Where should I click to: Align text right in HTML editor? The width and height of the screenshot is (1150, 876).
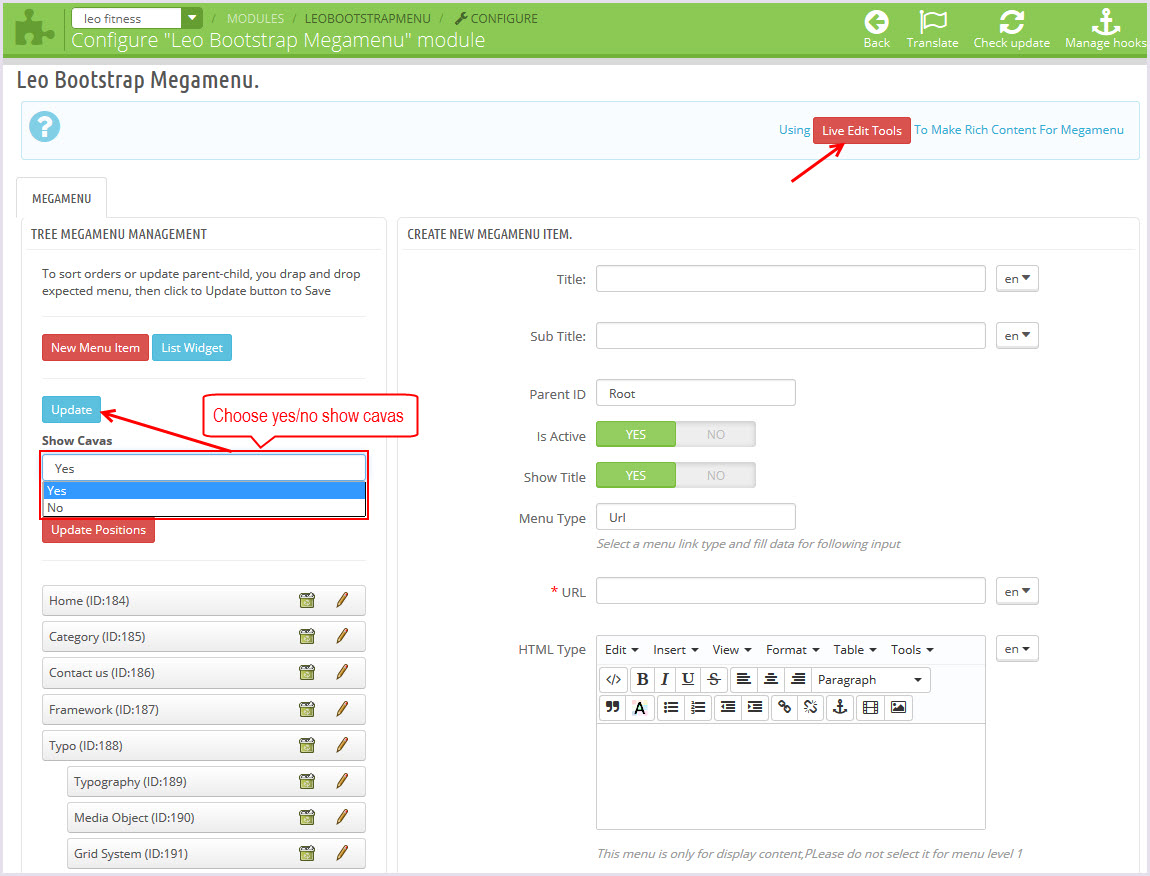point(798,679)
